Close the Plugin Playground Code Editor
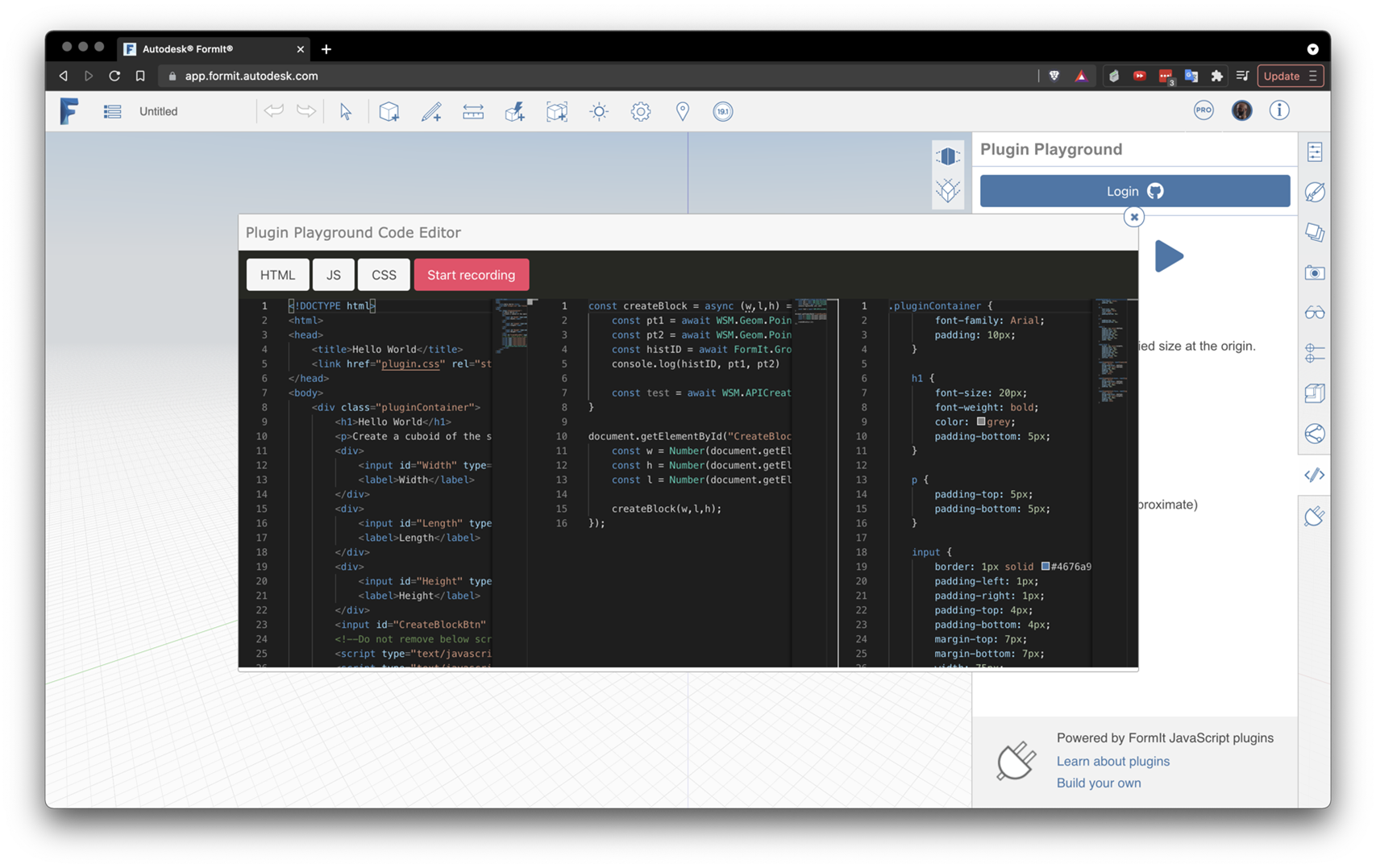The width and height of the screenshot is (1376, 868). coord(1134,217)
